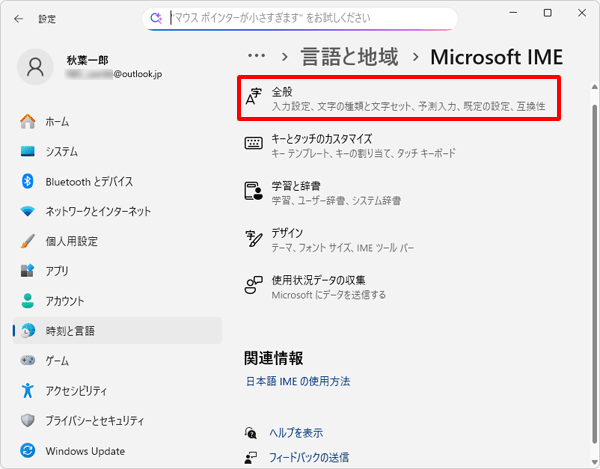Click the back arrow in the title bar

(x=18, y=19)
